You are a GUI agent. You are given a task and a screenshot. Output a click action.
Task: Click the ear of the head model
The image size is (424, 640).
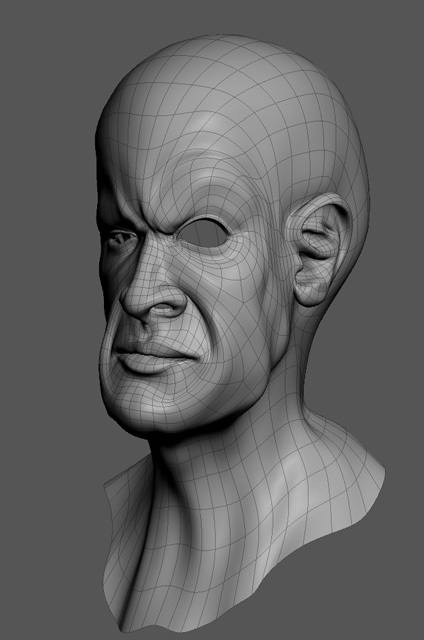pyautogui.click(x=316, y=250)
